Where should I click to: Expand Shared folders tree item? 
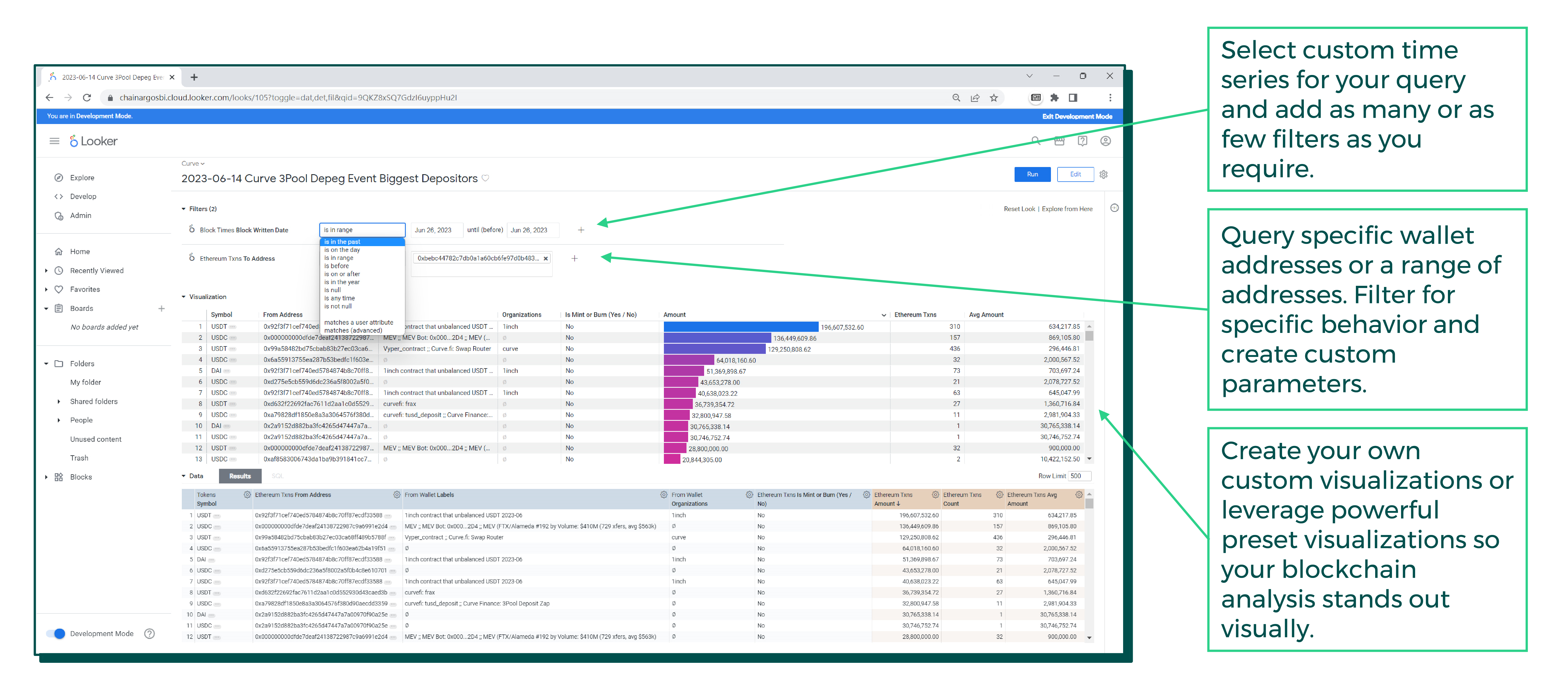click(58, 402)
